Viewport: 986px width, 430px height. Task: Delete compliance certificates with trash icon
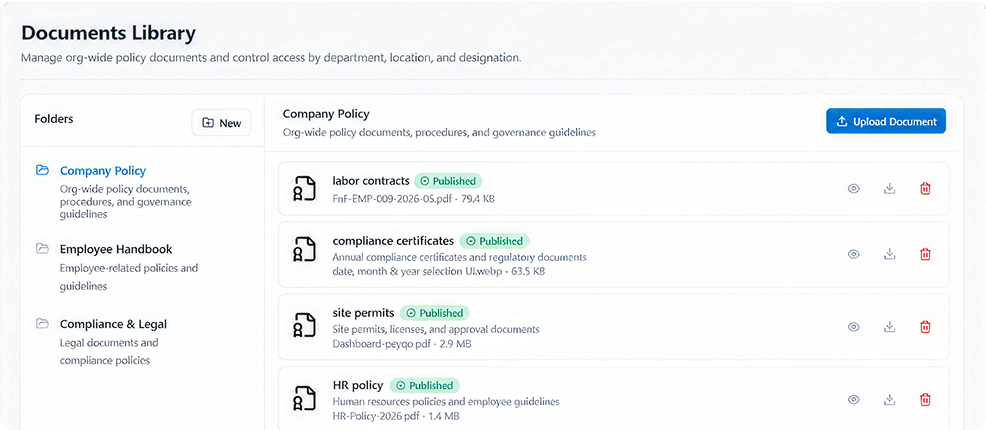coord(925,254)
